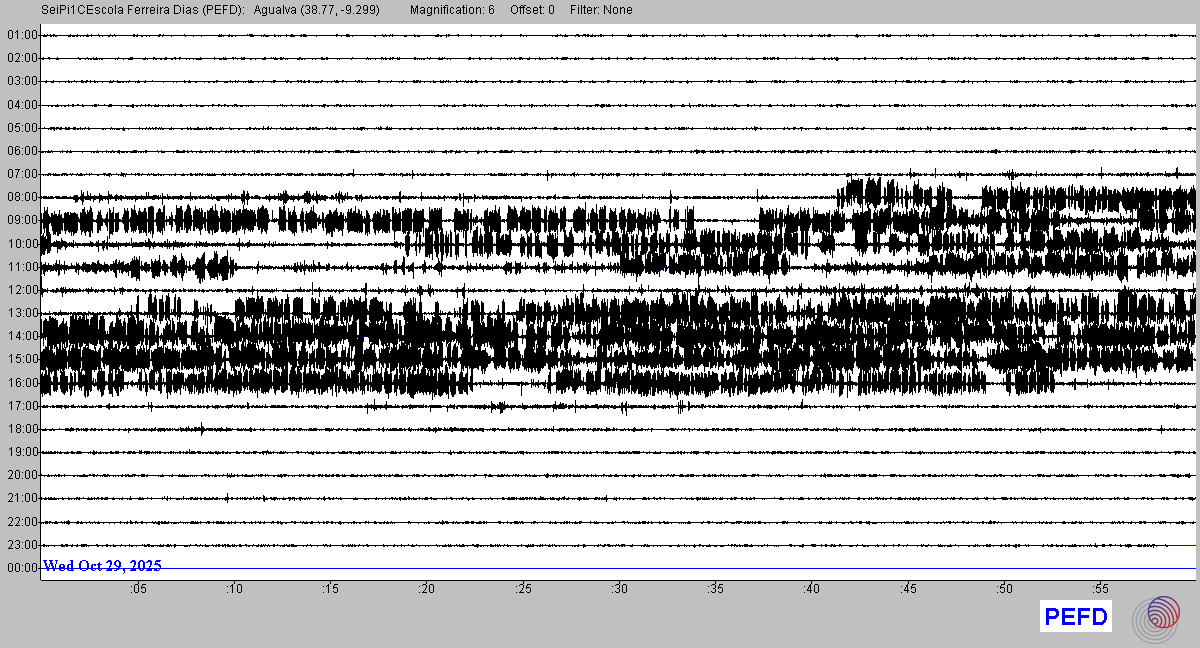The image size is (1200, 648).
Task: Click the :30 minute axis tick
Action: (619, 589)
